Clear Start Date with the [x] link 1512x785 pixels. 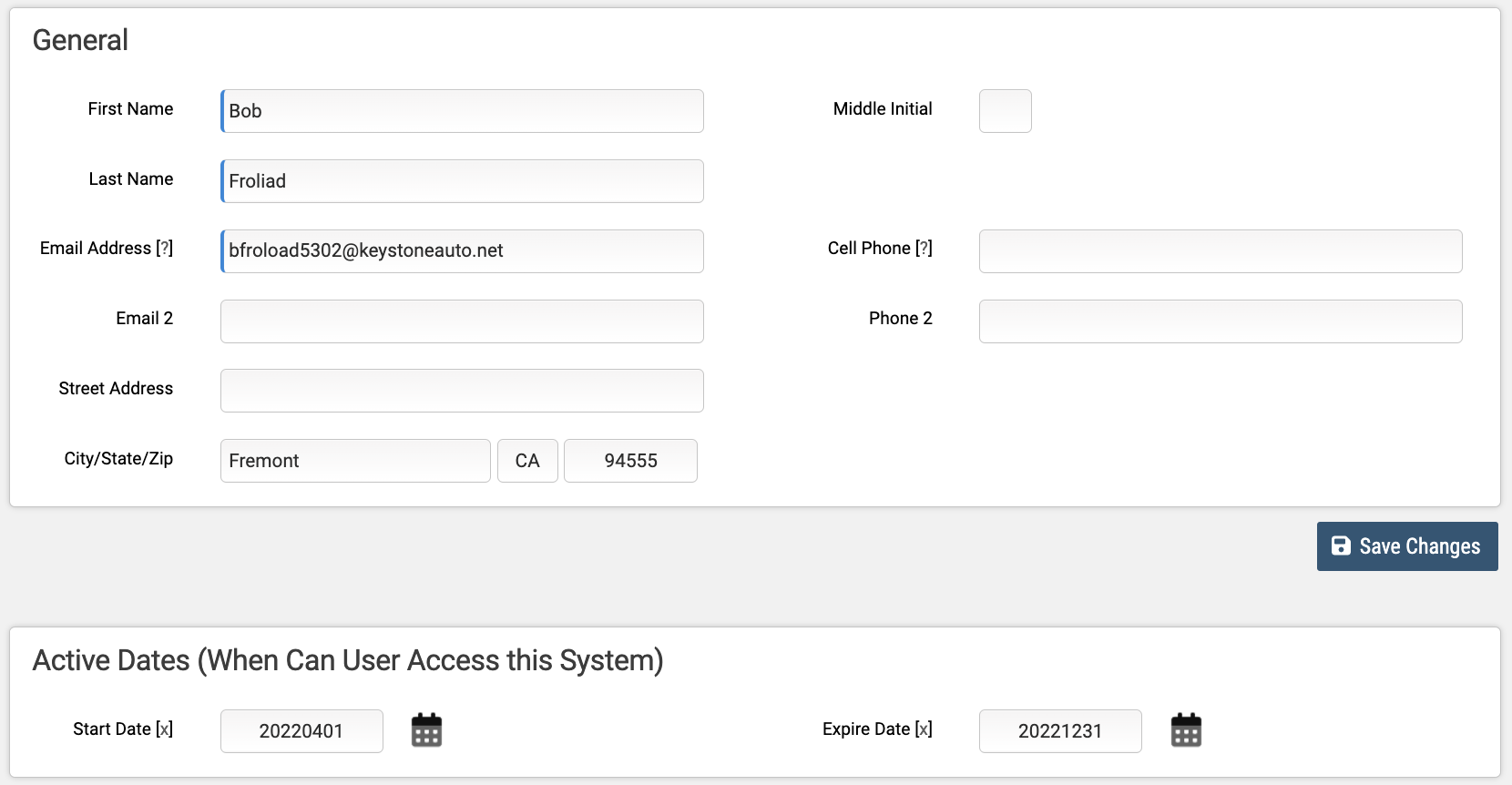point(164,729)
